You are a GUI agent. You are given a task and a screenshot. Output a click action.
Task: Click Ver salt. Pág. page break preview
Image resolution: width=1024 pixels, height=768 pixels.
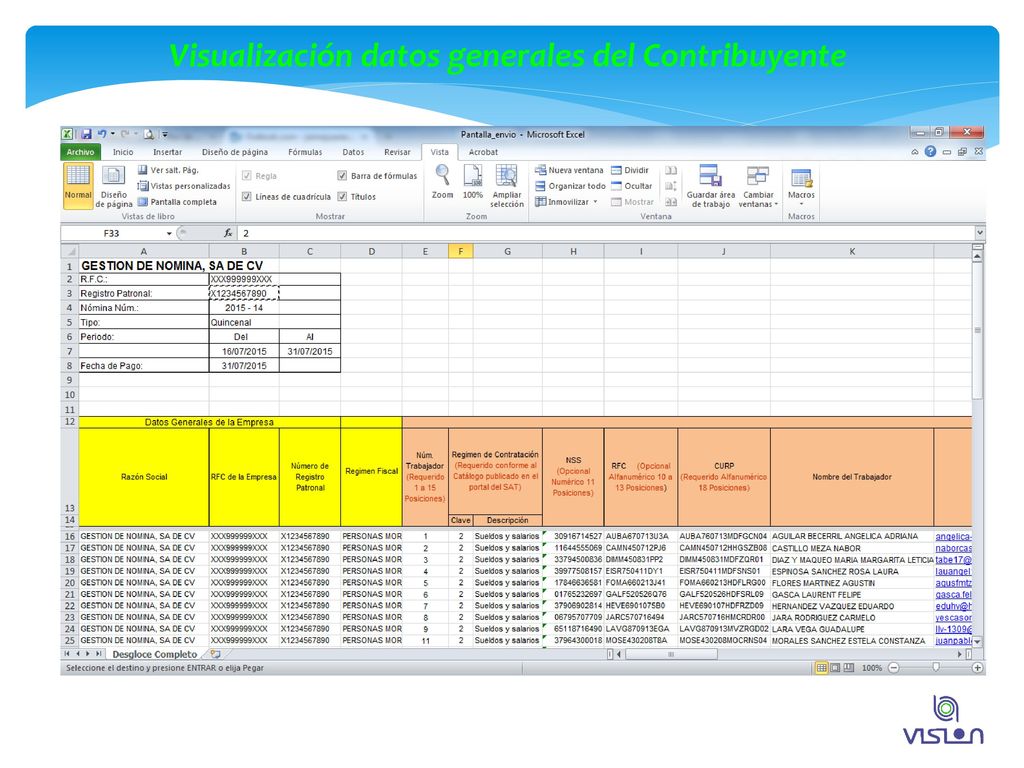[168, 170]
